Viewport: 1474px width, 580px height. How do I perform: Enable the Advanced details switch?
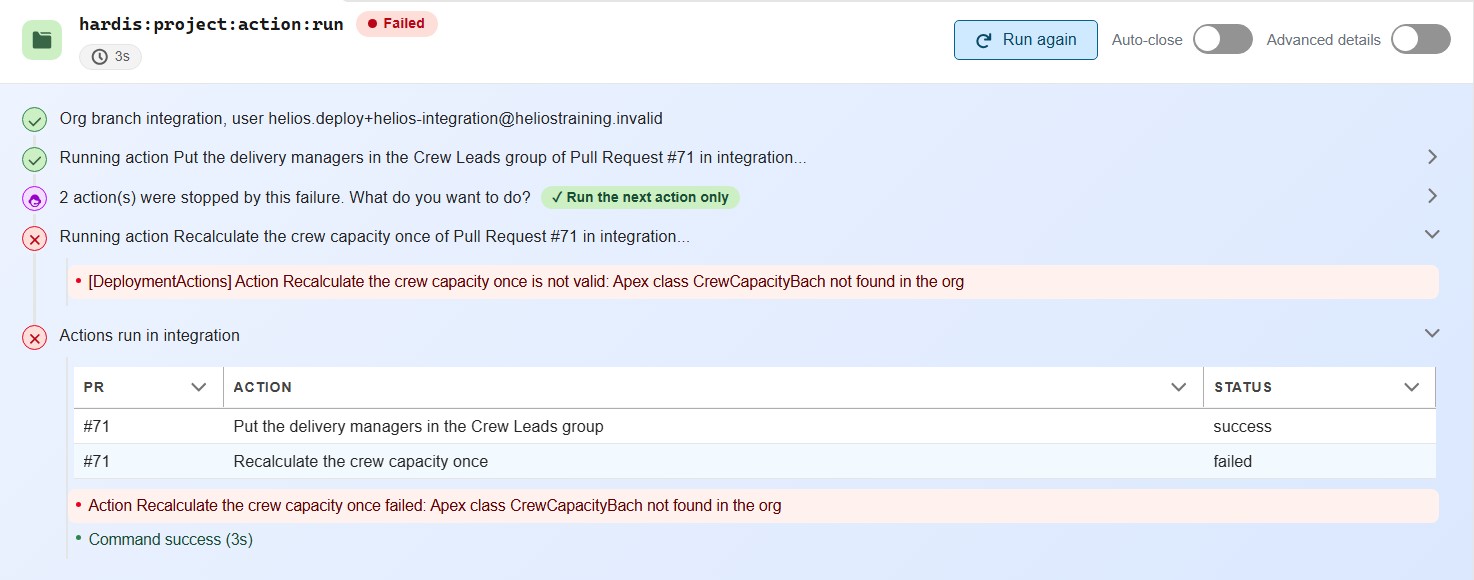point(1421,40)
